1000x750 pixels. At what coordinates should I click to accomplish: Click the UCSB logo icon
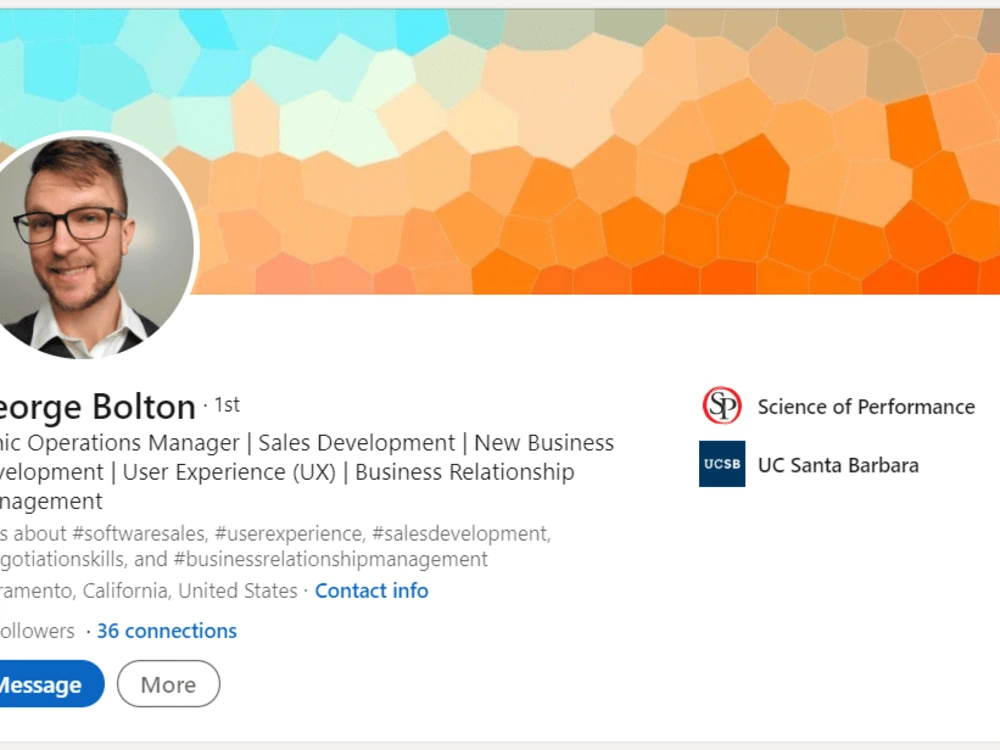pos(722,464)
